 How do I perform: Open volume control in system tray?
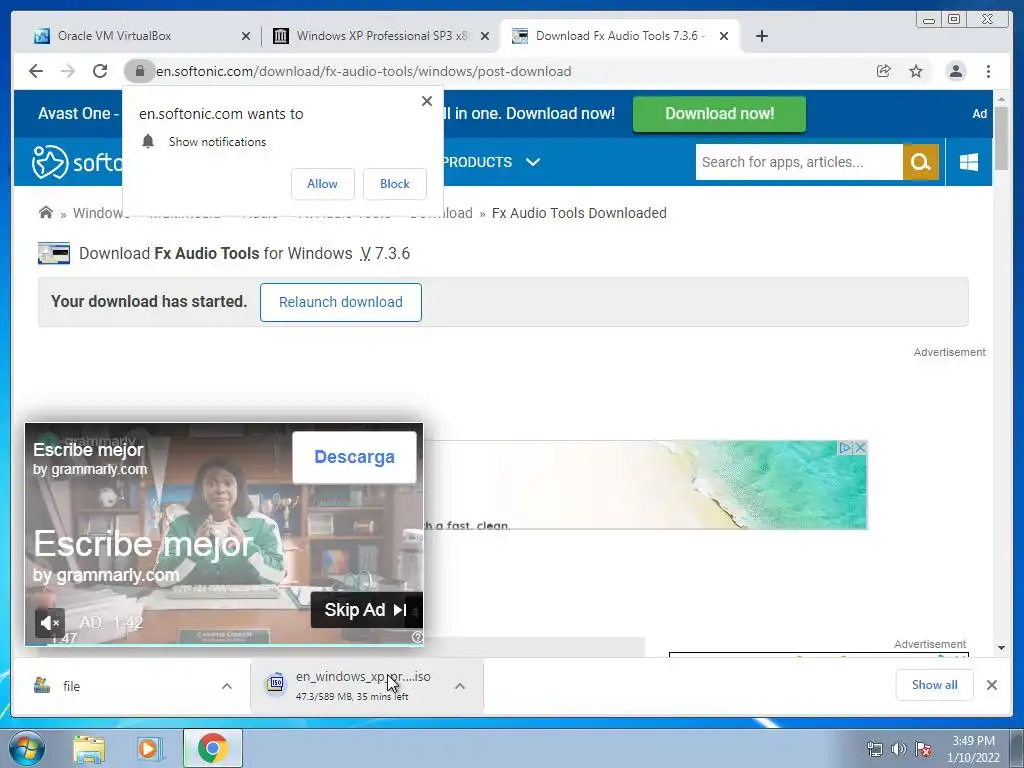click(x=899, y=749)
